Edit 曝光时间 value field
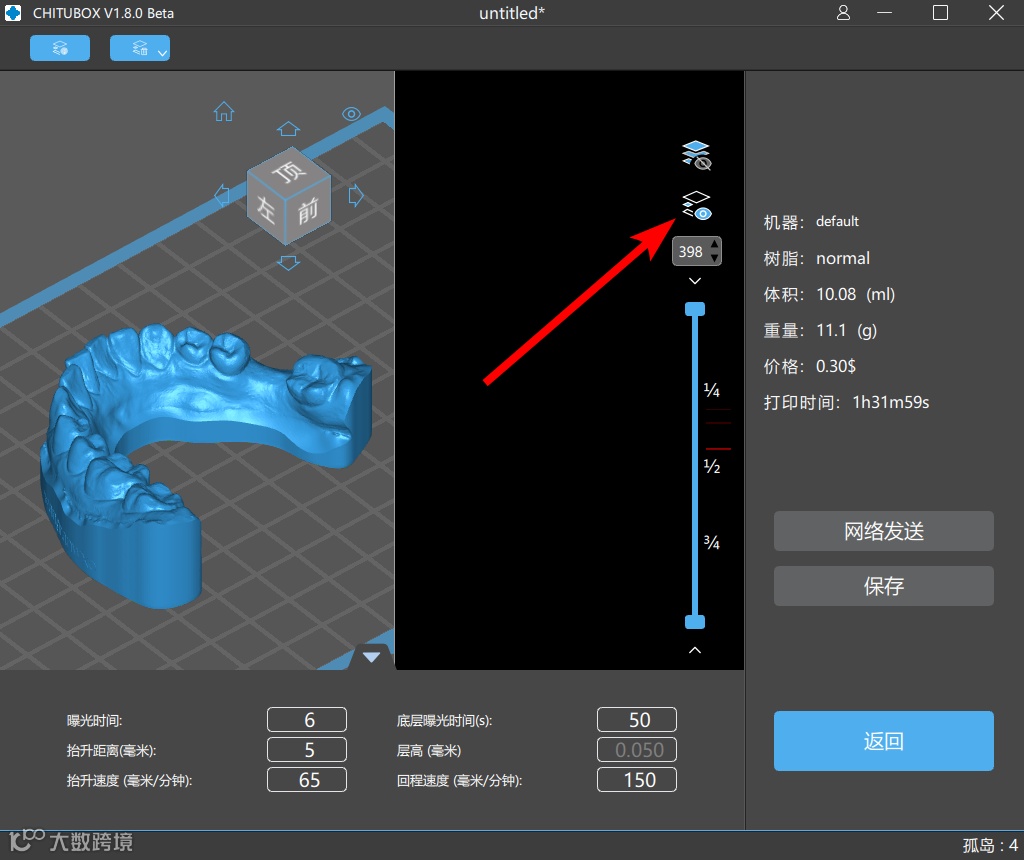The image size is (1024, 860). (x=307, y=720)
